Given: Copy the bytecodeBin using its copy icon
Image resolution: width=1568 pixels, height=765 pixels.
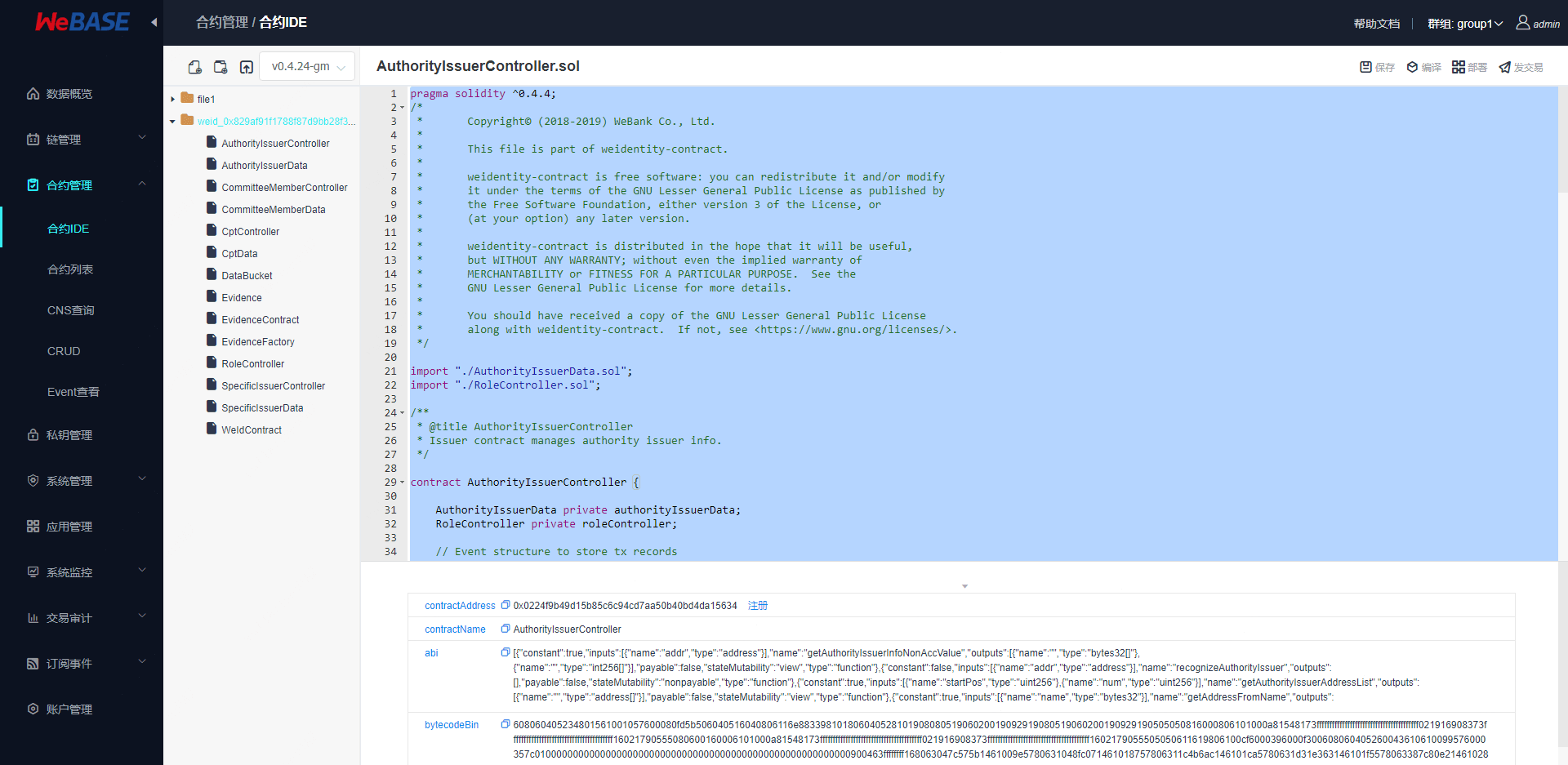Looking at the screenshot, I should pyautogui.click(x=505, y=723).
